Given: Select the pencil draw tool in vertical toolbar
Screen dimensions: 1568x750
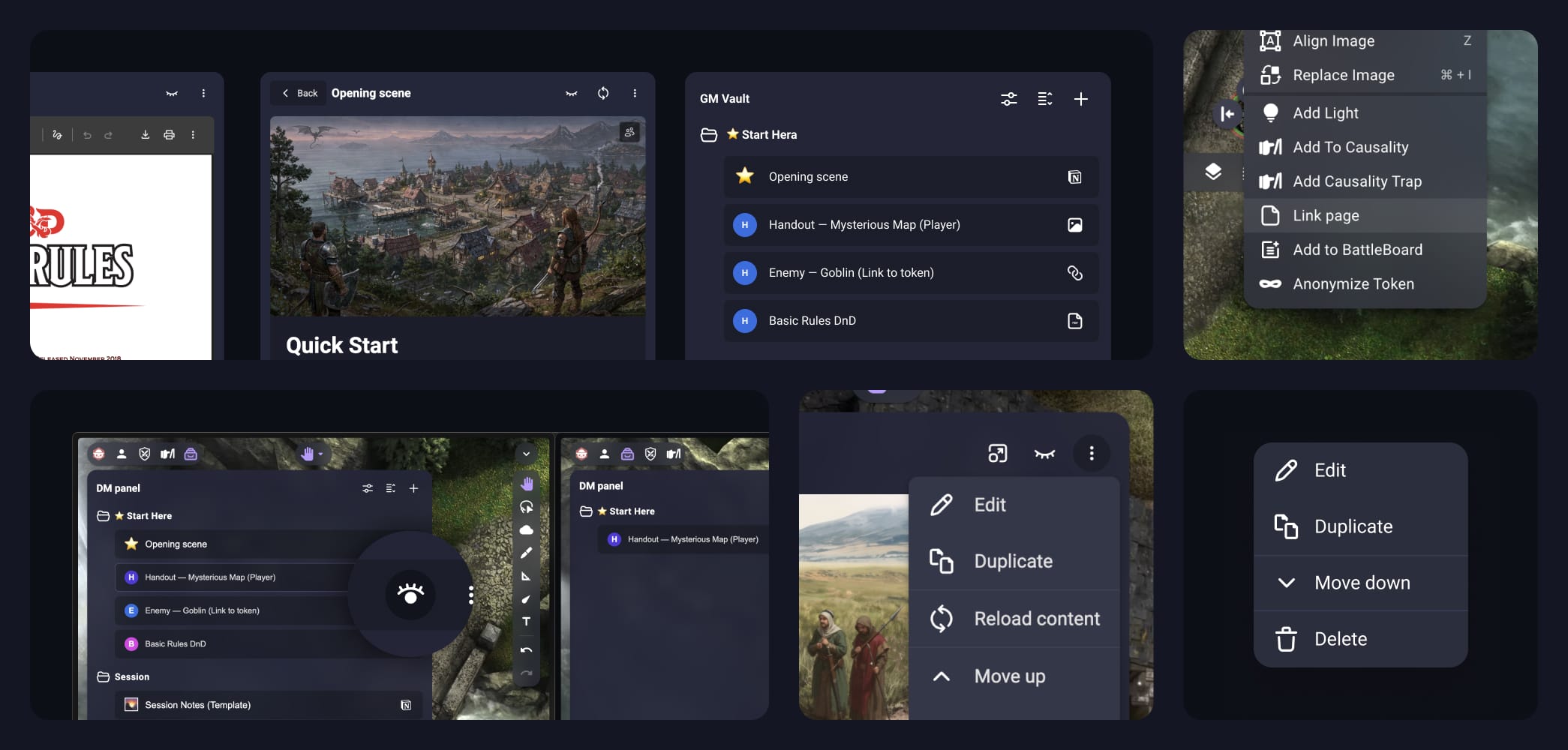Looking at the screenshot, I should (527, 553).
